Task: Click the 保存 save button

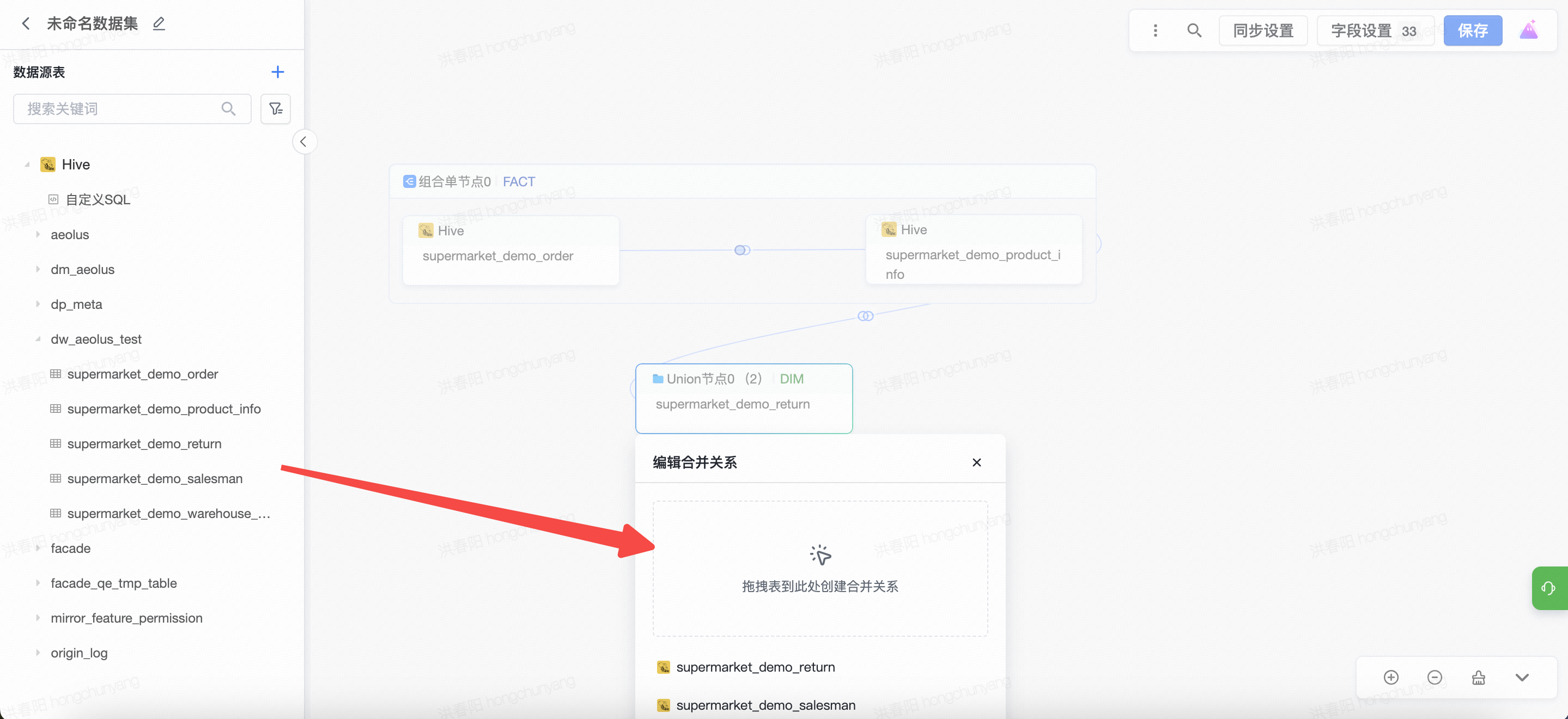Action: (1473, 31)
